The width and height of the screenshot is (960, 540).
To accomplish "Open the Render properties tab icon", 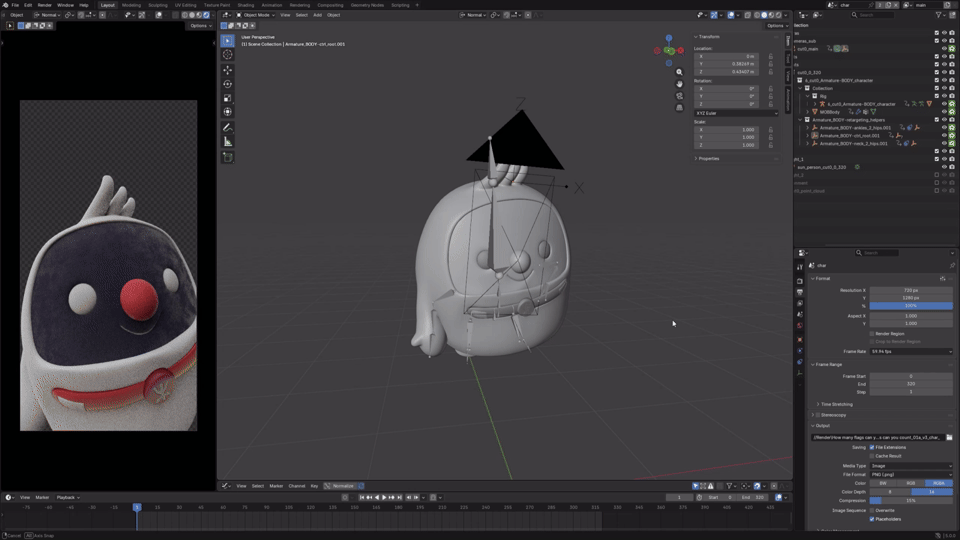I will coord(800,281).
